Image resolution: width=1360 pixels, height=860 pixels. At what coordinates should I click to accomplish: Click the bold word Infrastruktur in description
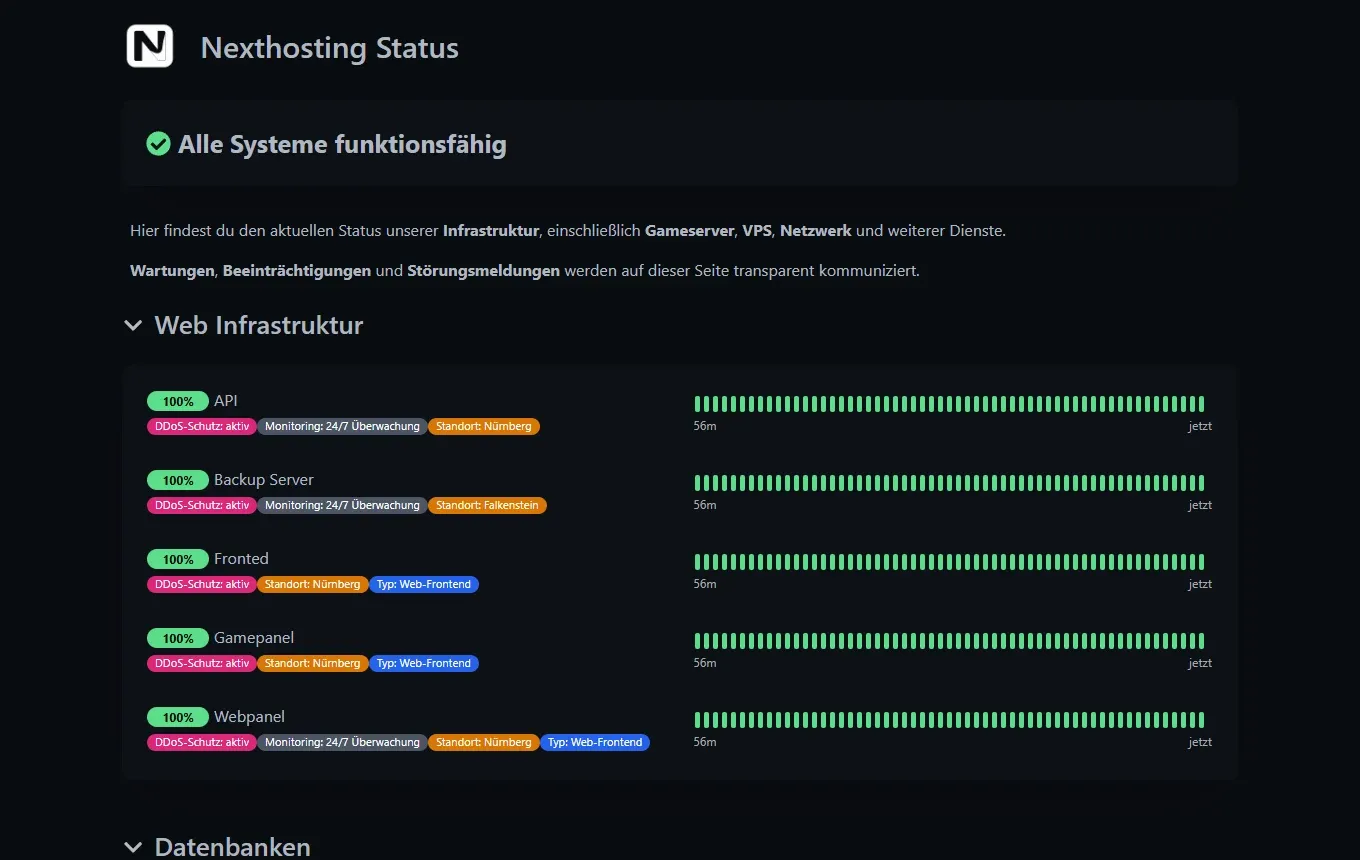click(491, 231)
